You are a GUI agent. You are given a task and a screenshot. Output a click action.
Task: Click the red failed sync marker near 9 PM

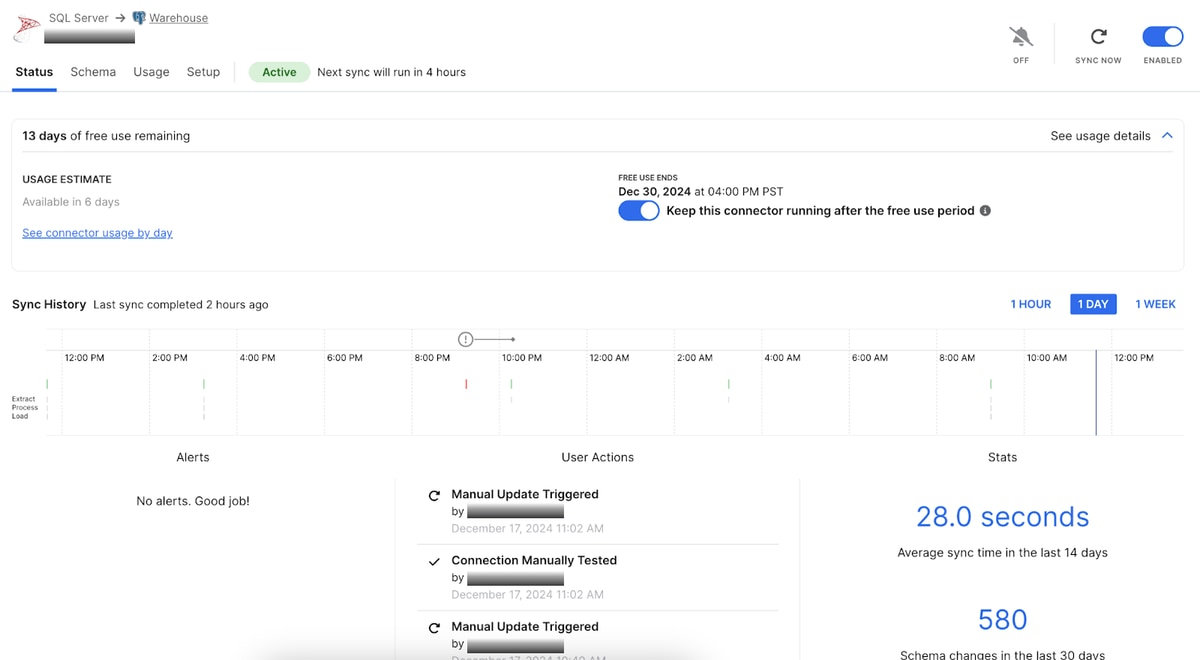[466, 384]
